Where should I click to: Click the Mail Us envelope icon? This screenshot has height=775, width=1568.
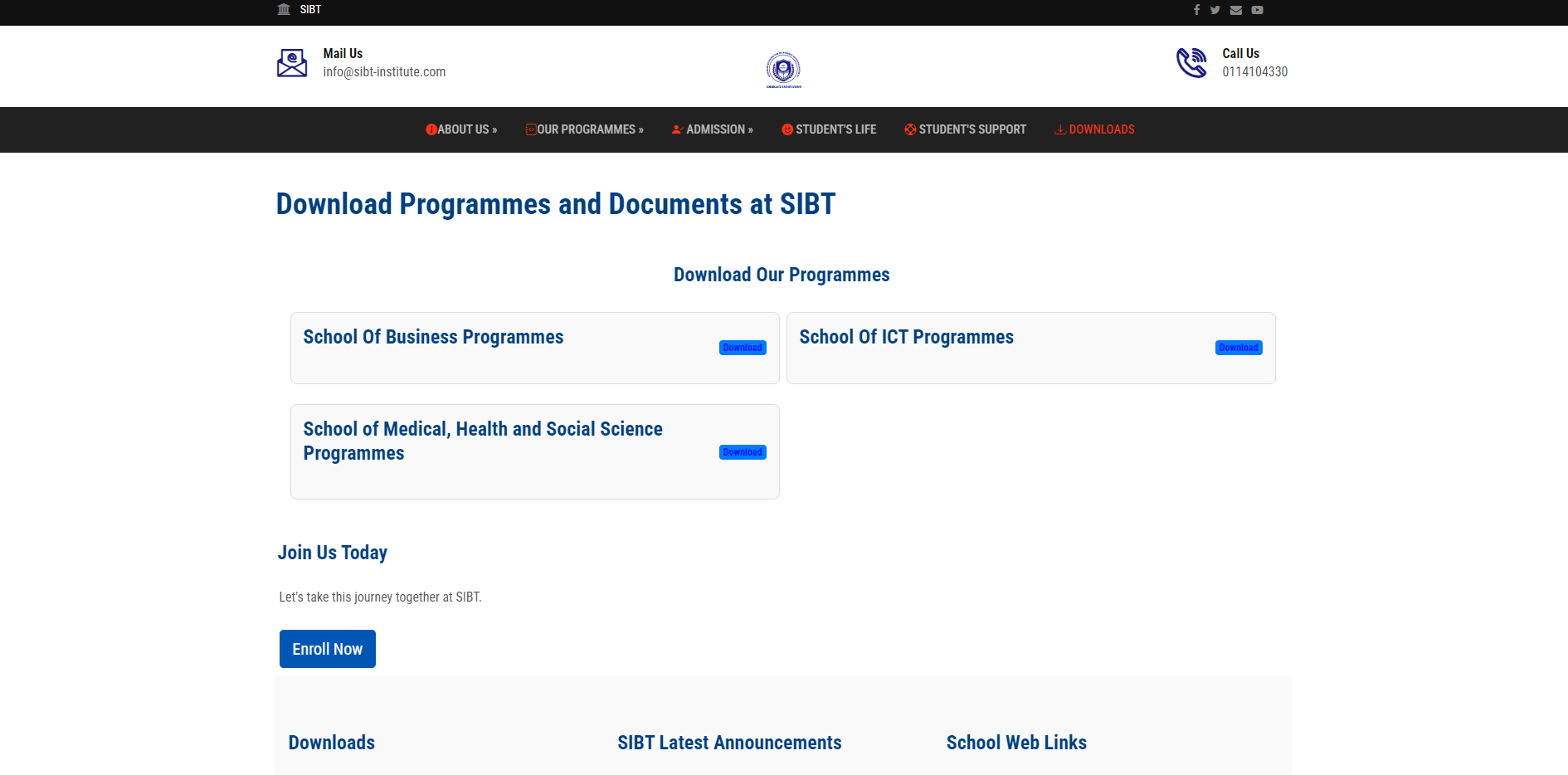pos(292,63)
